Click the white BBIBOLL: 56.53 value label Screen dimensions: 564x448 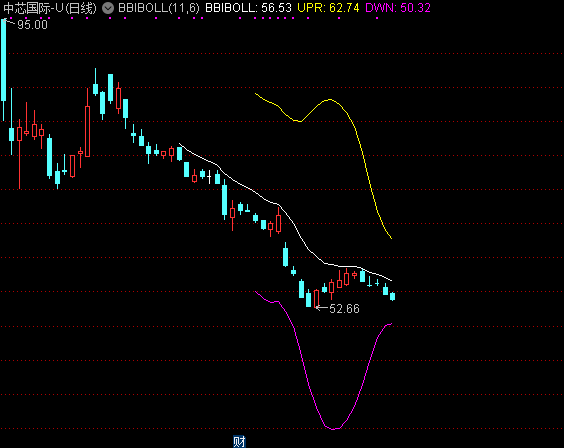click(248, 8)
